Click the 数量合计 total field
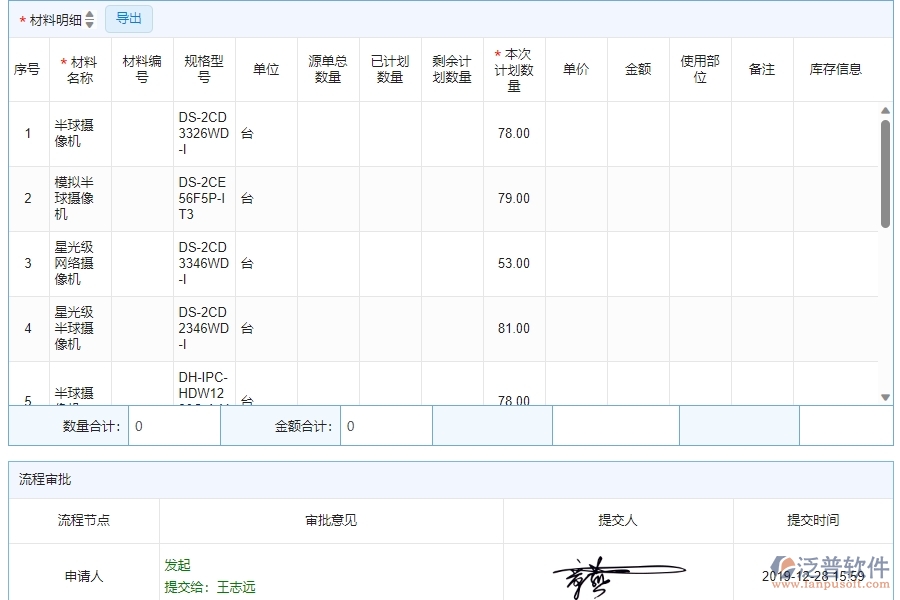The height and width of the screenshot is (600, 900). [174, 426]
